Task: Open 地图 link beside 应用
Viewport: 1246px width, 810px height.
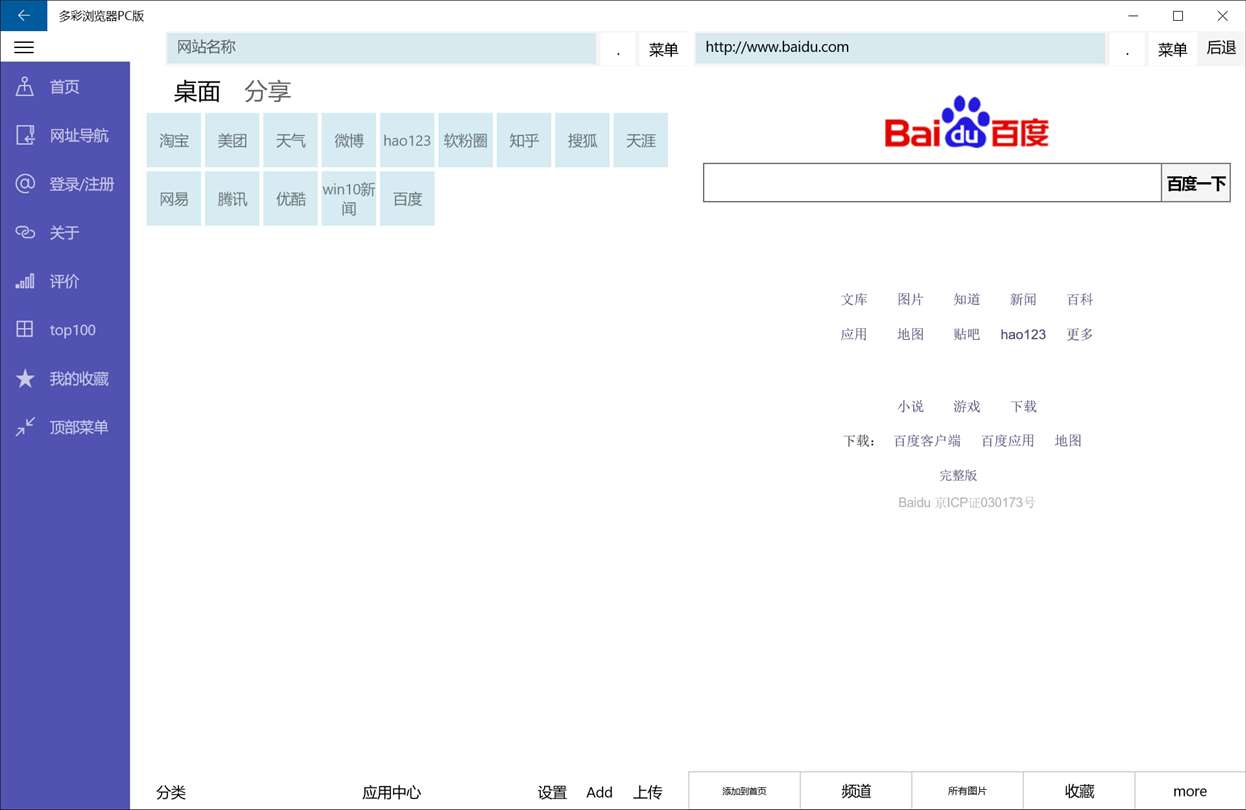Action: coord(910,334)
